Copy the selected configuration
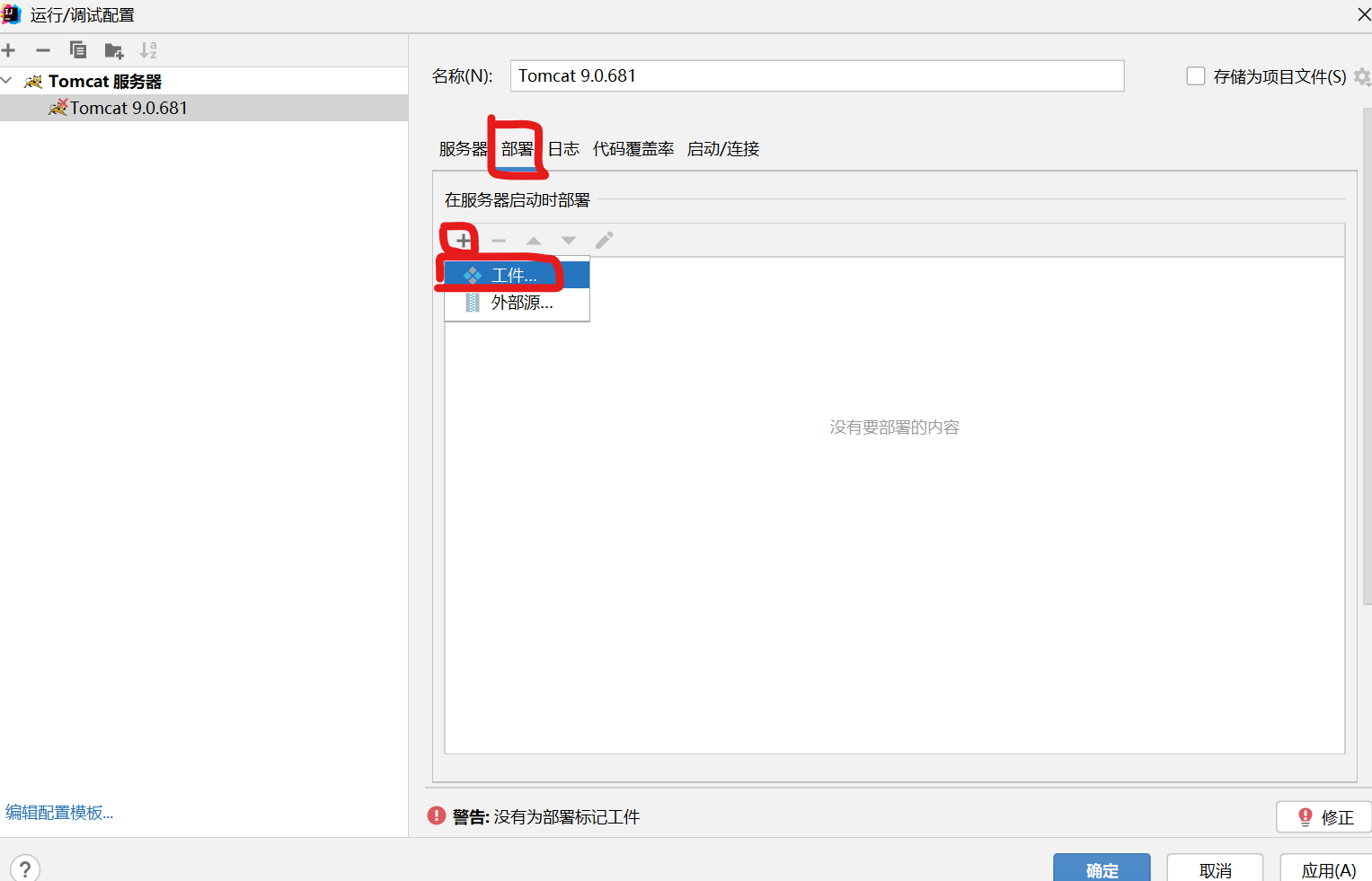The width and height of the screenshot is (1372, 881). point(78,50)
